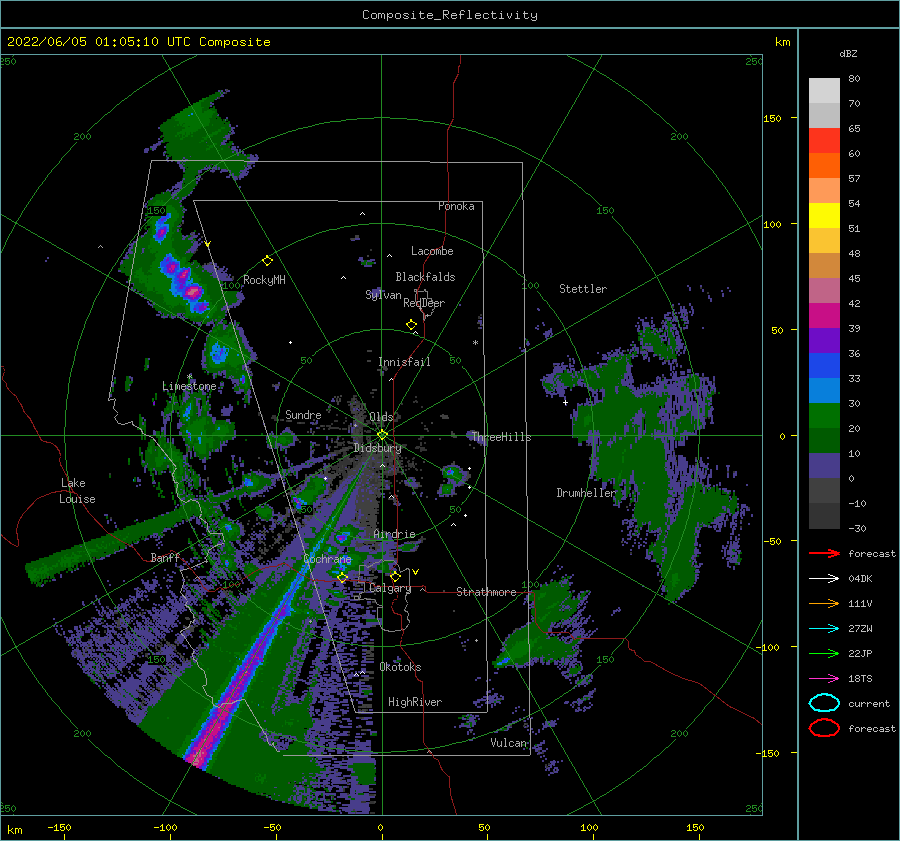Click the Vulcan city label

509,743
